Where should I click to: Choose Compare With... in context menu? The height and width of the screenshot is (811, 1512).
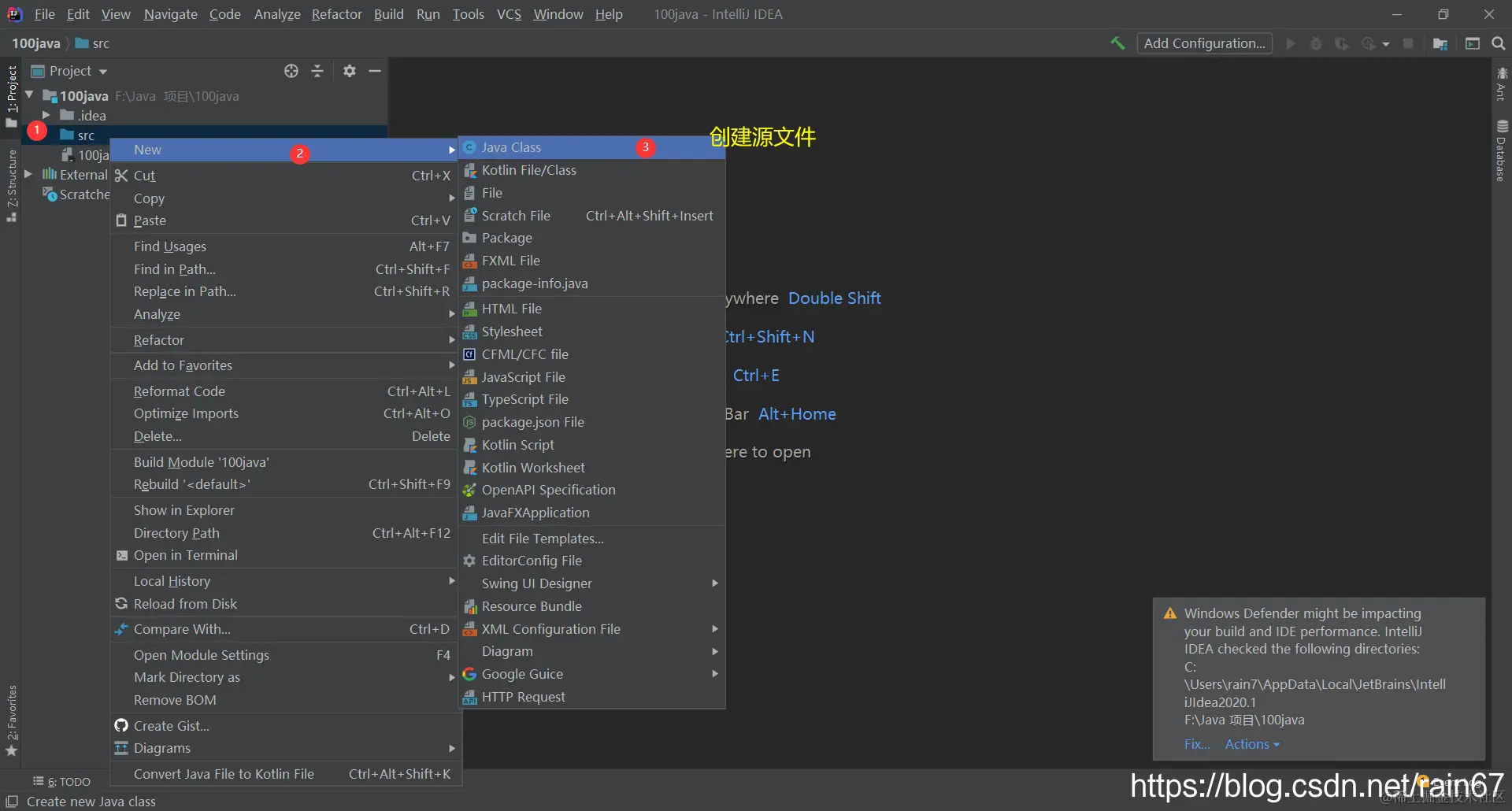[x=285, y=629]
